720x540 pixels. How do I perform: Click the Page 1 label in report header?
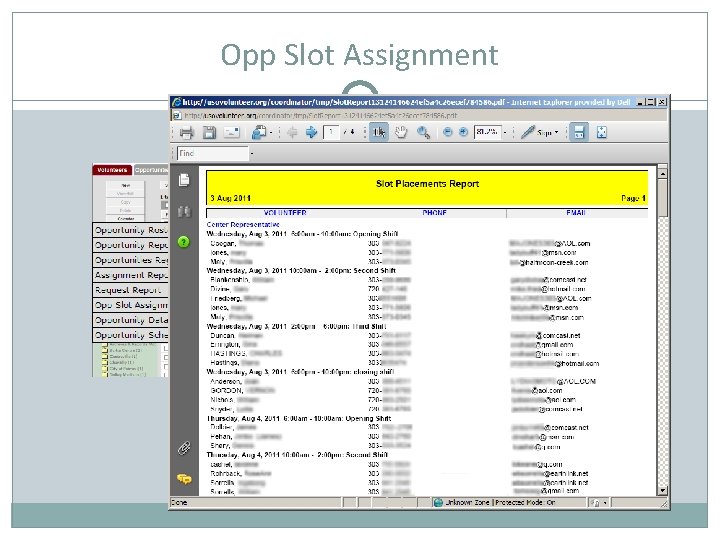point(633,198)
